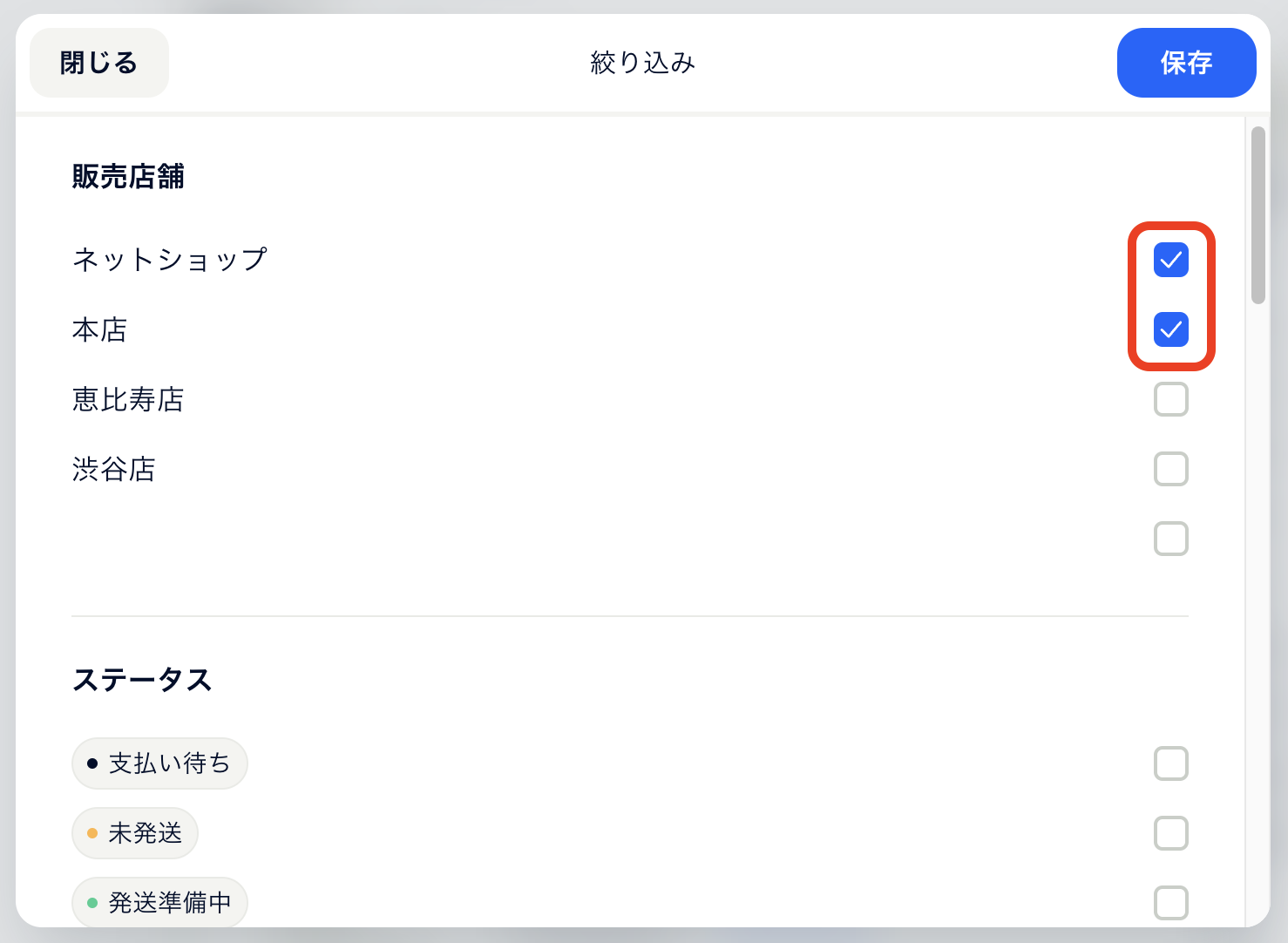Click the 閉じる button
1288x943 pixels.
coord(98,63)
